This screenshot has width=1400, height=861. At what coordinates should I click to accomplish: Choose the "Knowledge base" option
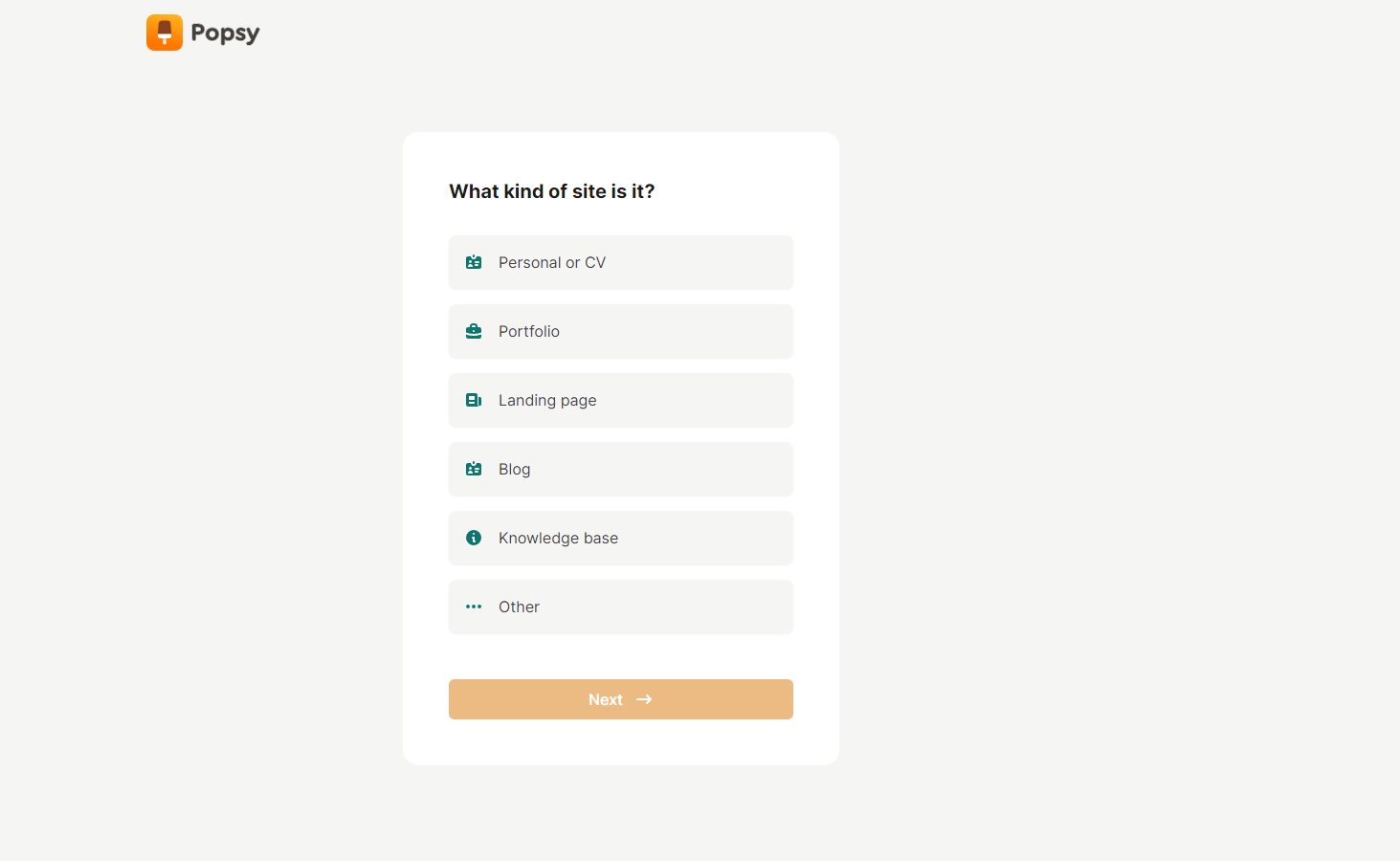620,538
